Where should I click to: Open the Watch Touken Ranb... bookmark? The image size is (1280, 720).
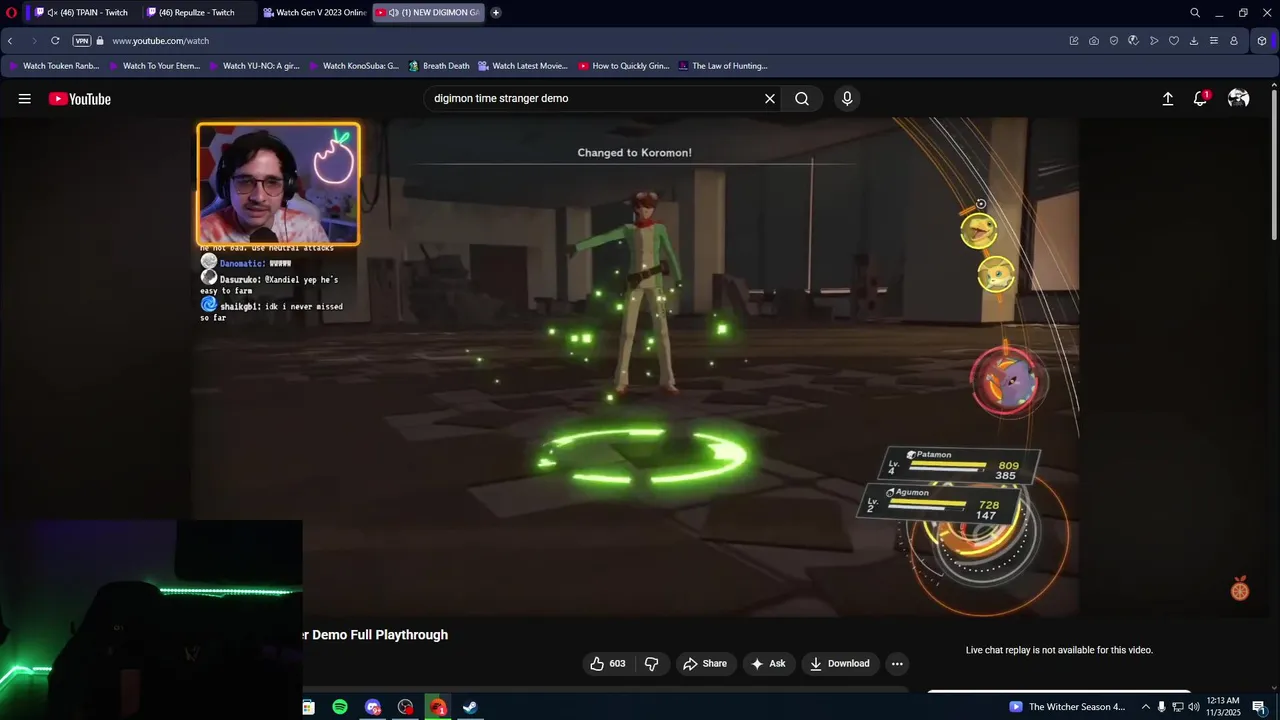(54, 66)
